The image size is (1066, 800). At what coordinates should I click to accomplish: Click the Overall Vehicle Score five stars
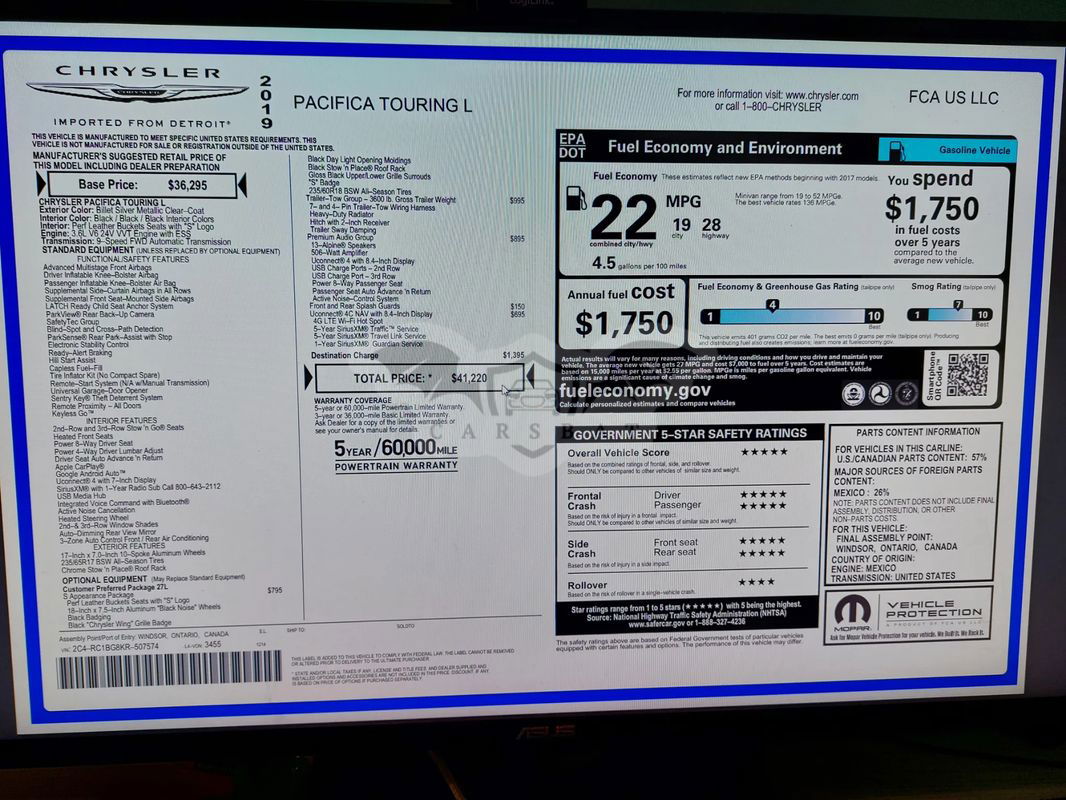tap(763, 452)
